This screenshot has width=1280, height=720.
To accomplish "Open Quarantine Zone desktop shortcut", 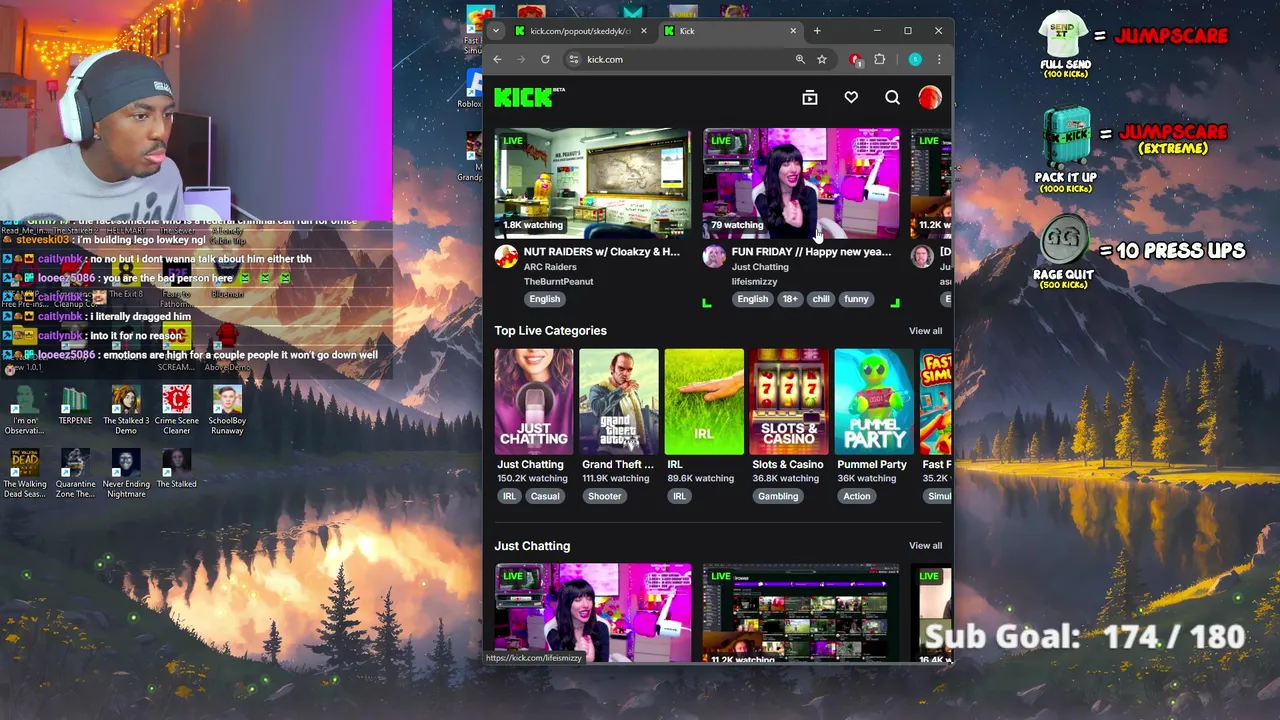I will (75, 474).
